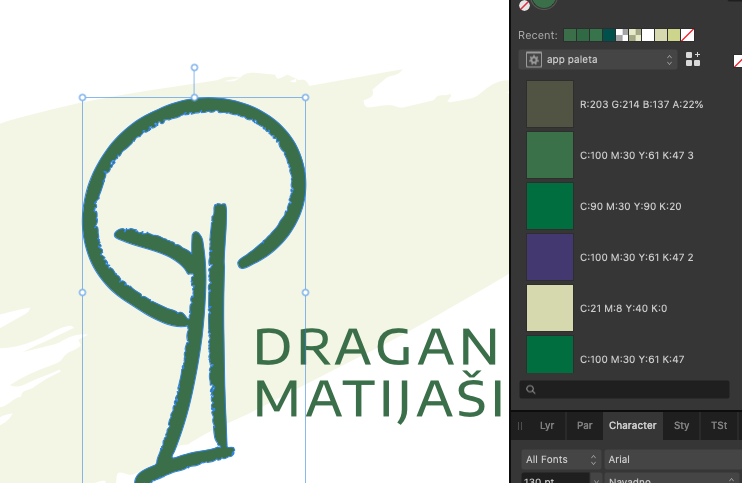Viewport: 742px width, 483px height.
Task: Click the top-center selection handle
Action: click(194, 97)
